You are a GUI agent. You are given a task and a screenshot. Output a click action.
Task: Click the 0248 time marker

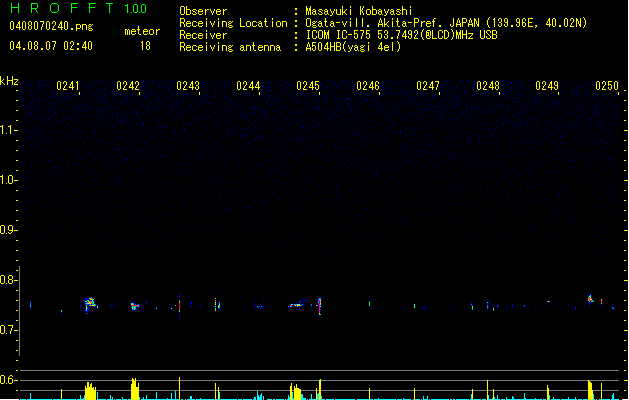pos(488,86)
